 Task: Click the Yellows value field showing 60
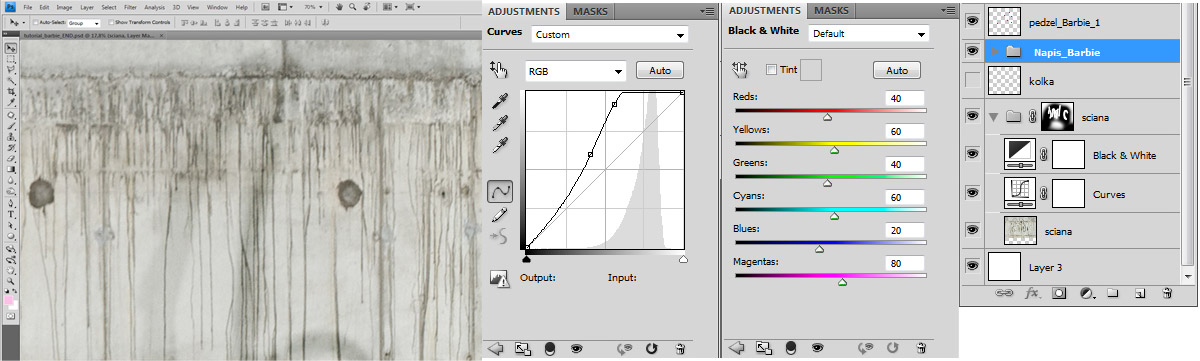904,131
